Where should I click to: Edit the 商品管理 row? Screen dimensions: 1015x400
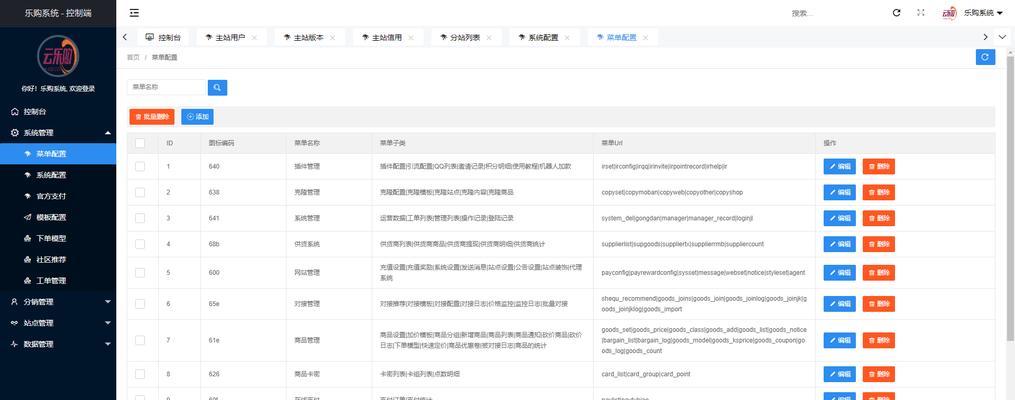pos(840,340)
